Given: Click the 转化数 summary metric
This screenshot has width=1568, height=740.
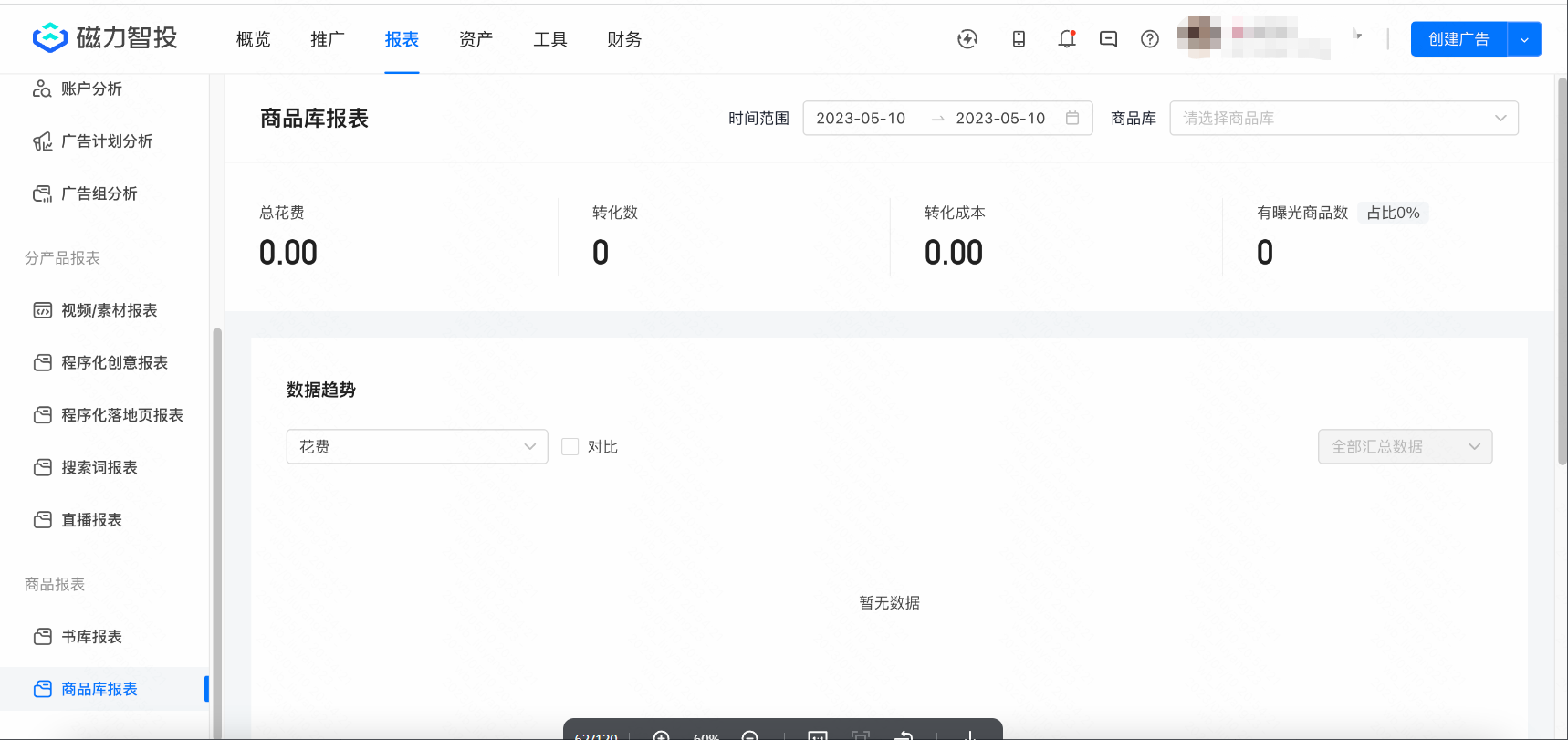Looking at the screenshot, I should (x=614, y=237).
